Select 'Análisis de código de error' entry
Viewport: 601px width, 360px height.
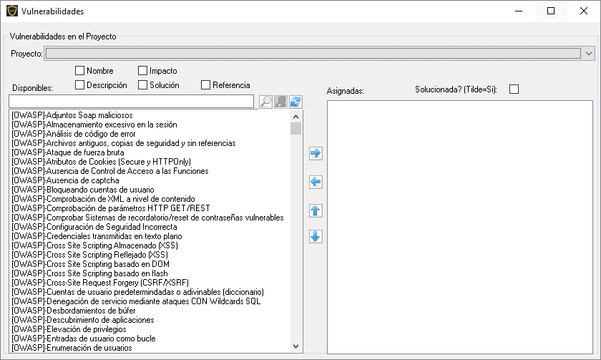pyautogui.click(x=73, y=134)
